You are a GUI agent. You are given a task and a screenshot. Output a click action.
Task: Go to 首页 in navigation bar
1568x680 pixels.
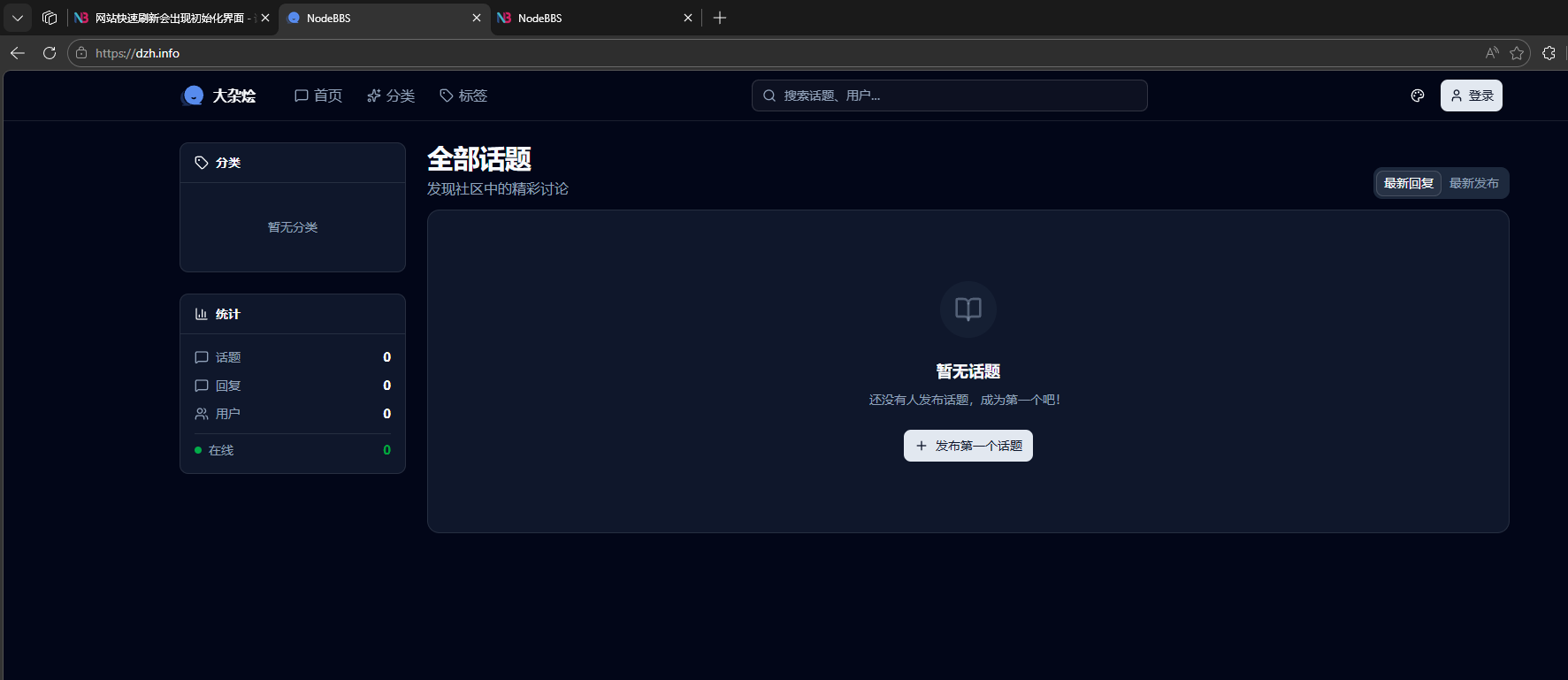coord(318,96)
